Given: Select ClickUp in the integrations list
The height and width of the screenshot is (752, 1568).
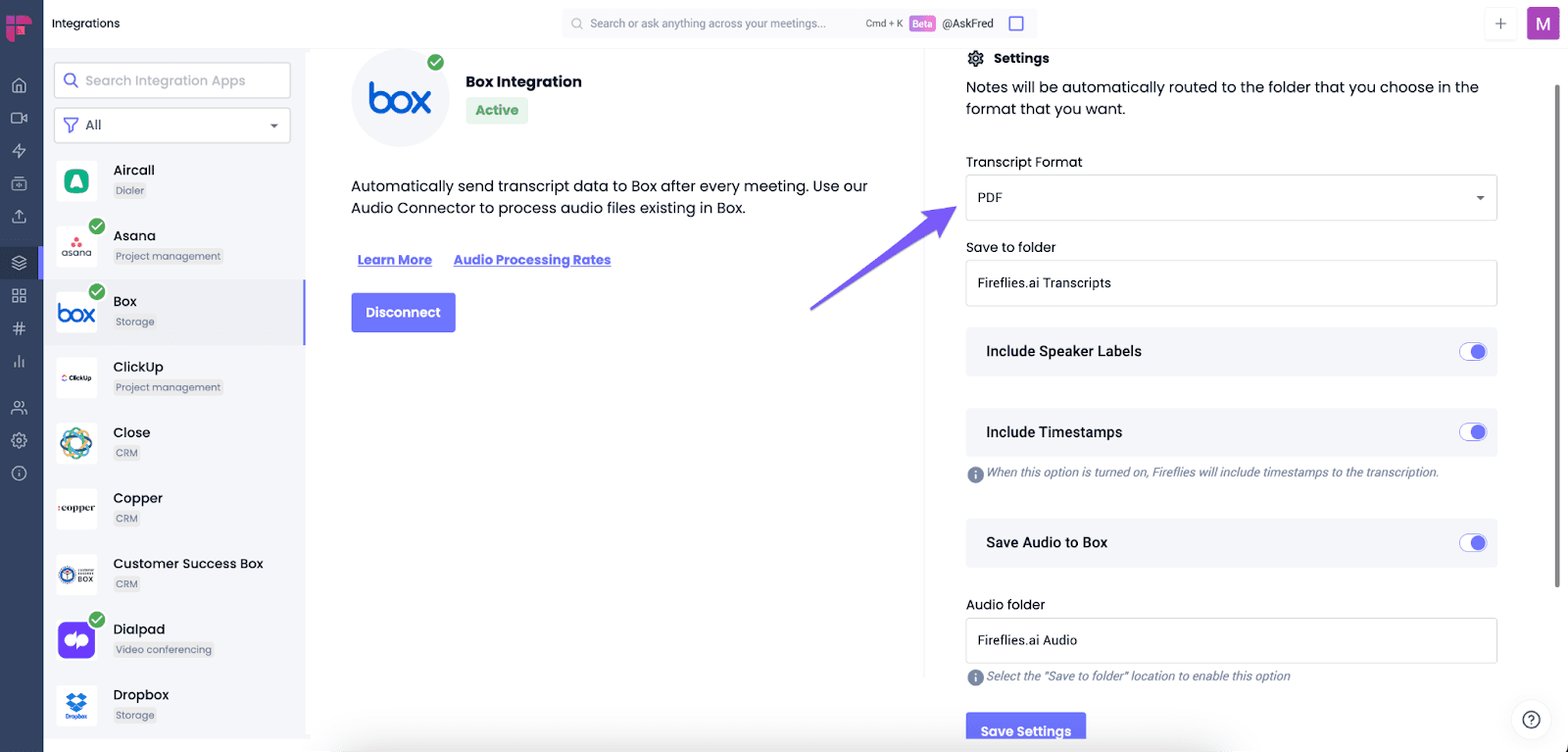Looking at the screenshot, I should click(173, 377).
